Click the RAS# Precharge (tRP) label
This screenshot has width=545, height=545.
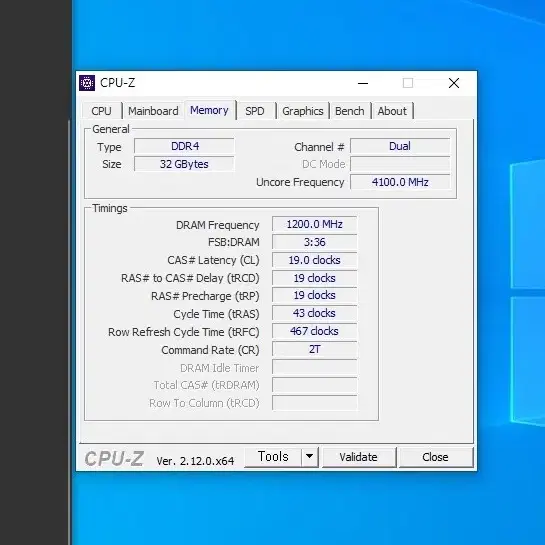coord(205,296)
